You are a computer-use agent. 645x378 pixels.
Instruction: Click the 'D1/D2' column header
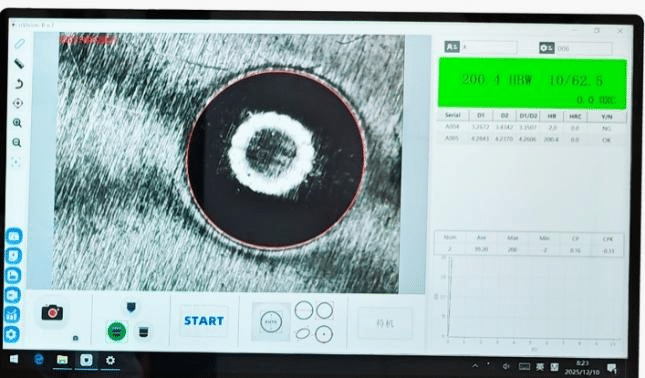coord(528,116)
